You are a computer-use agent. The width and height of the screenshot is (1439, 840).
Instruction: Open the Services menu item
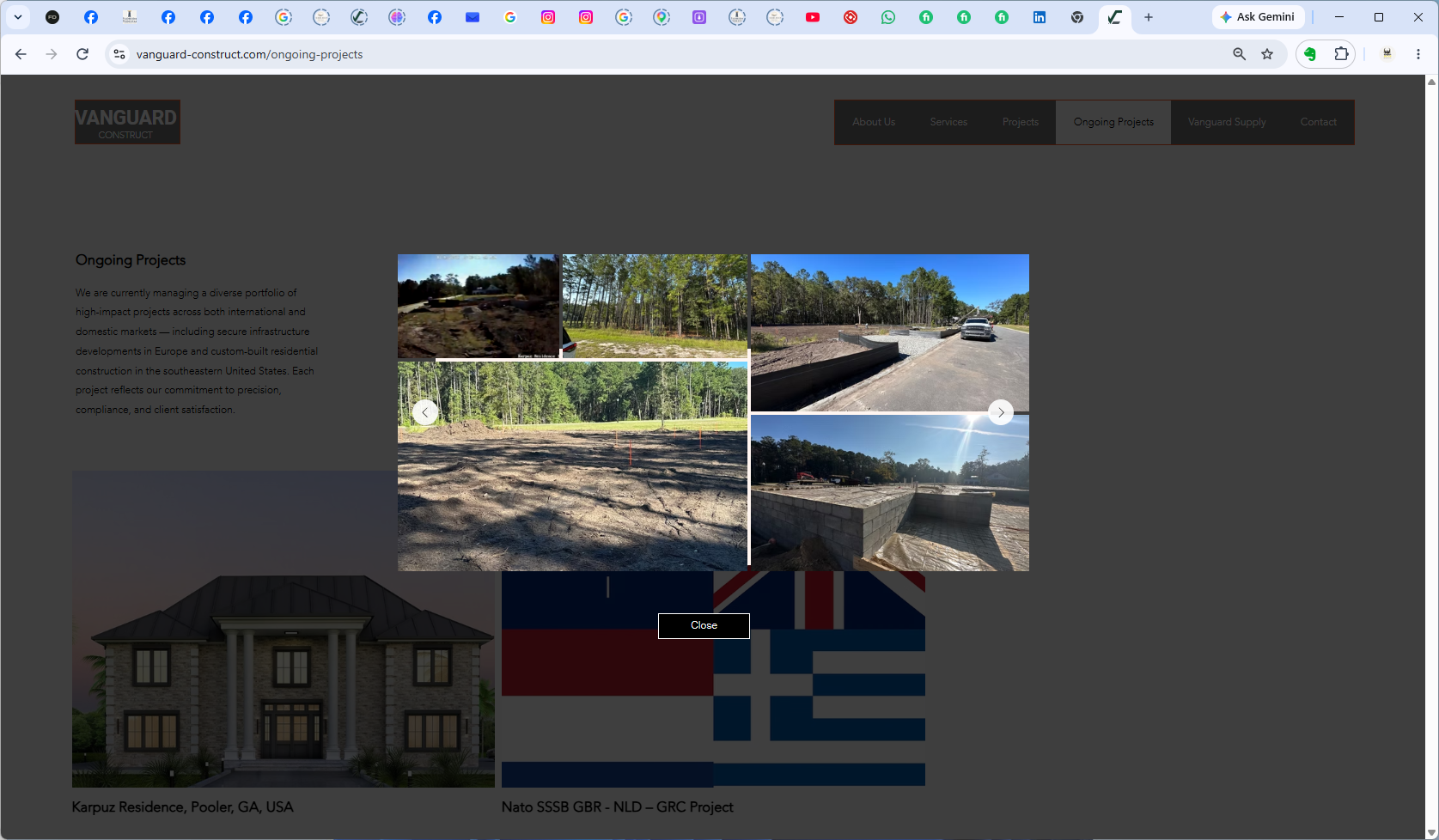(948, 122)
